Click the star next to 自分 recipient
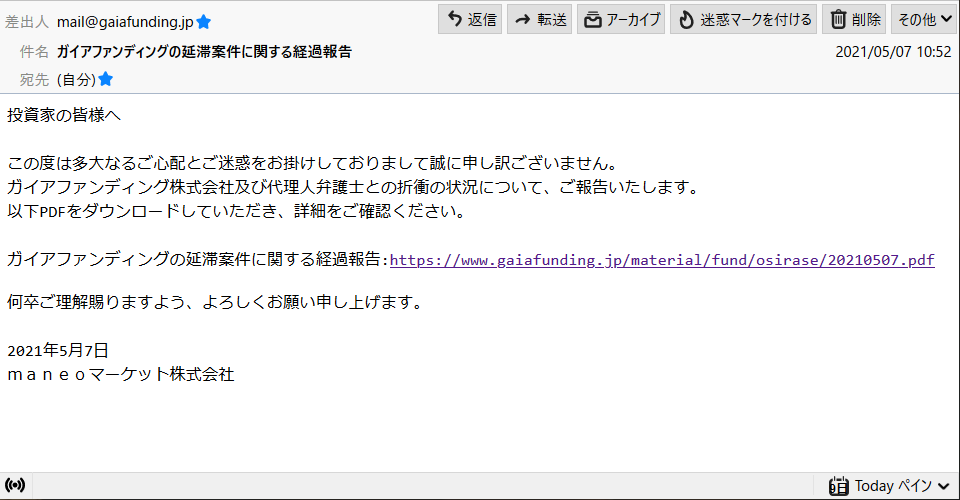The image size is (960, 500). (106, 79)
